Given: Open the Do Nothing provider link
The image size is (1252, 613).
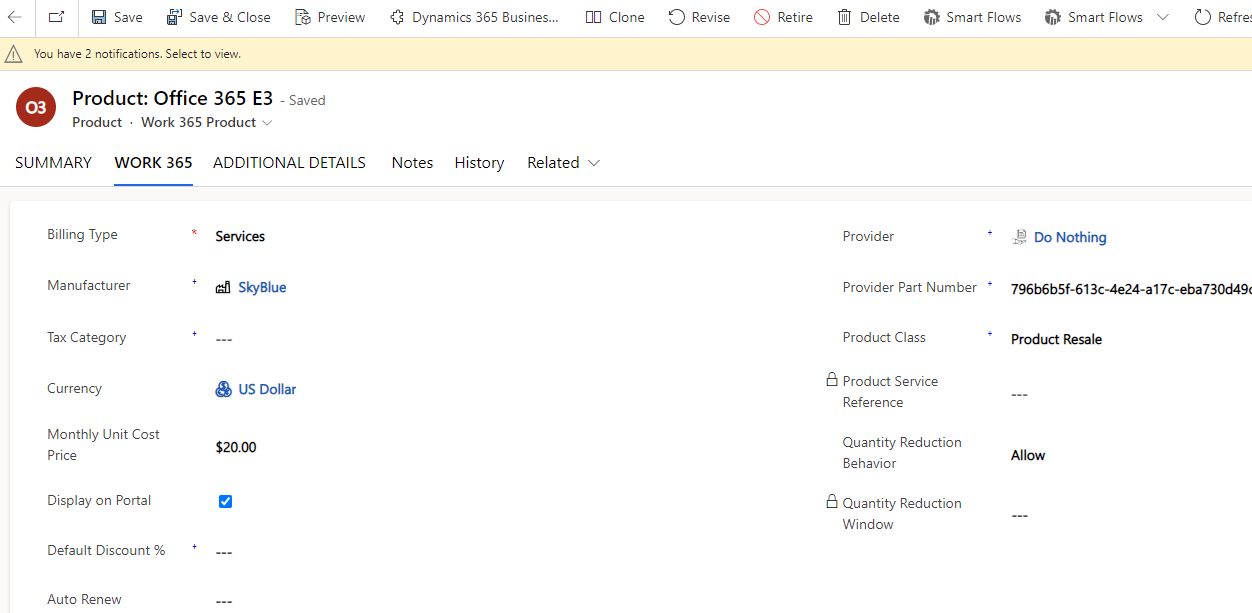Looking at the screenshot, I should (x=1070, y=237).
